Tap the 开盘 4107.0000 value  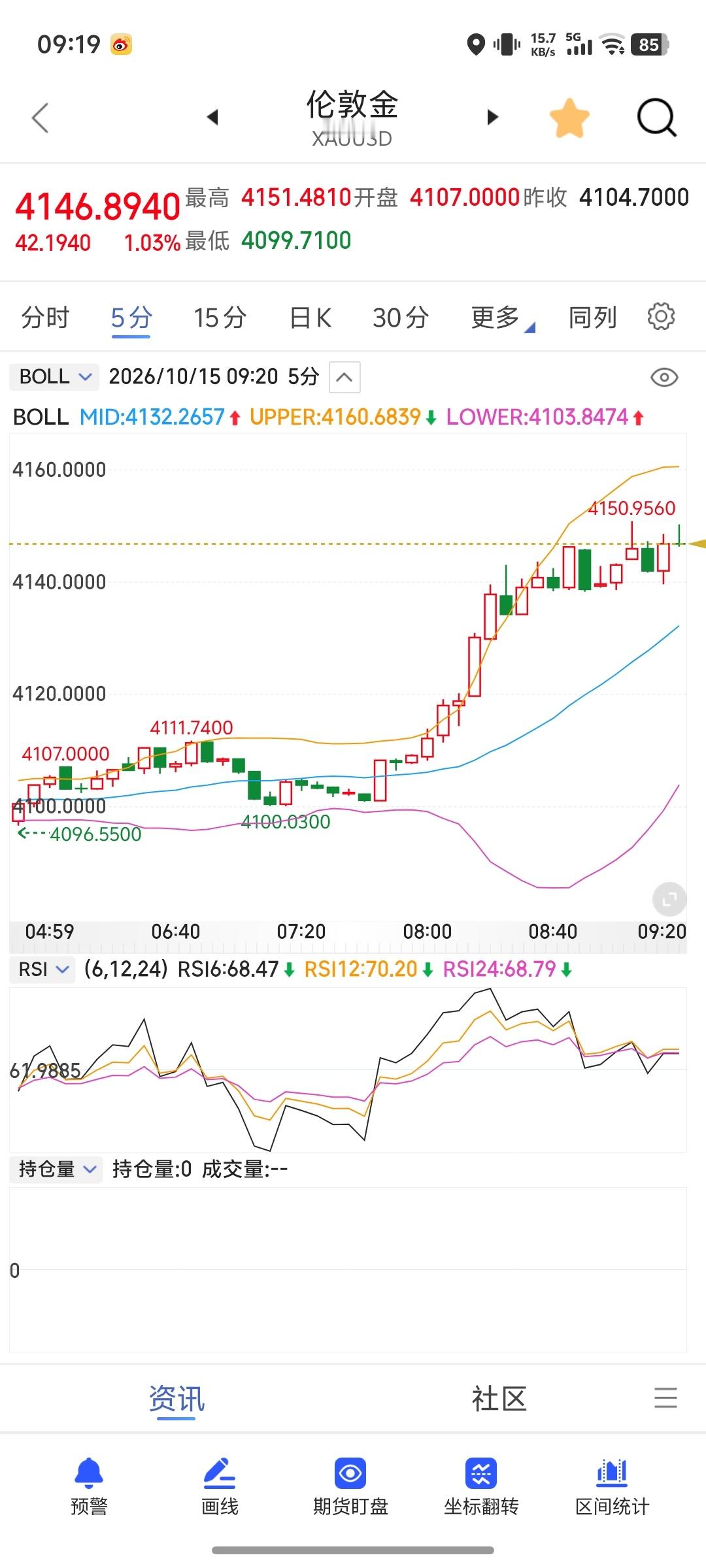(465, 197)
